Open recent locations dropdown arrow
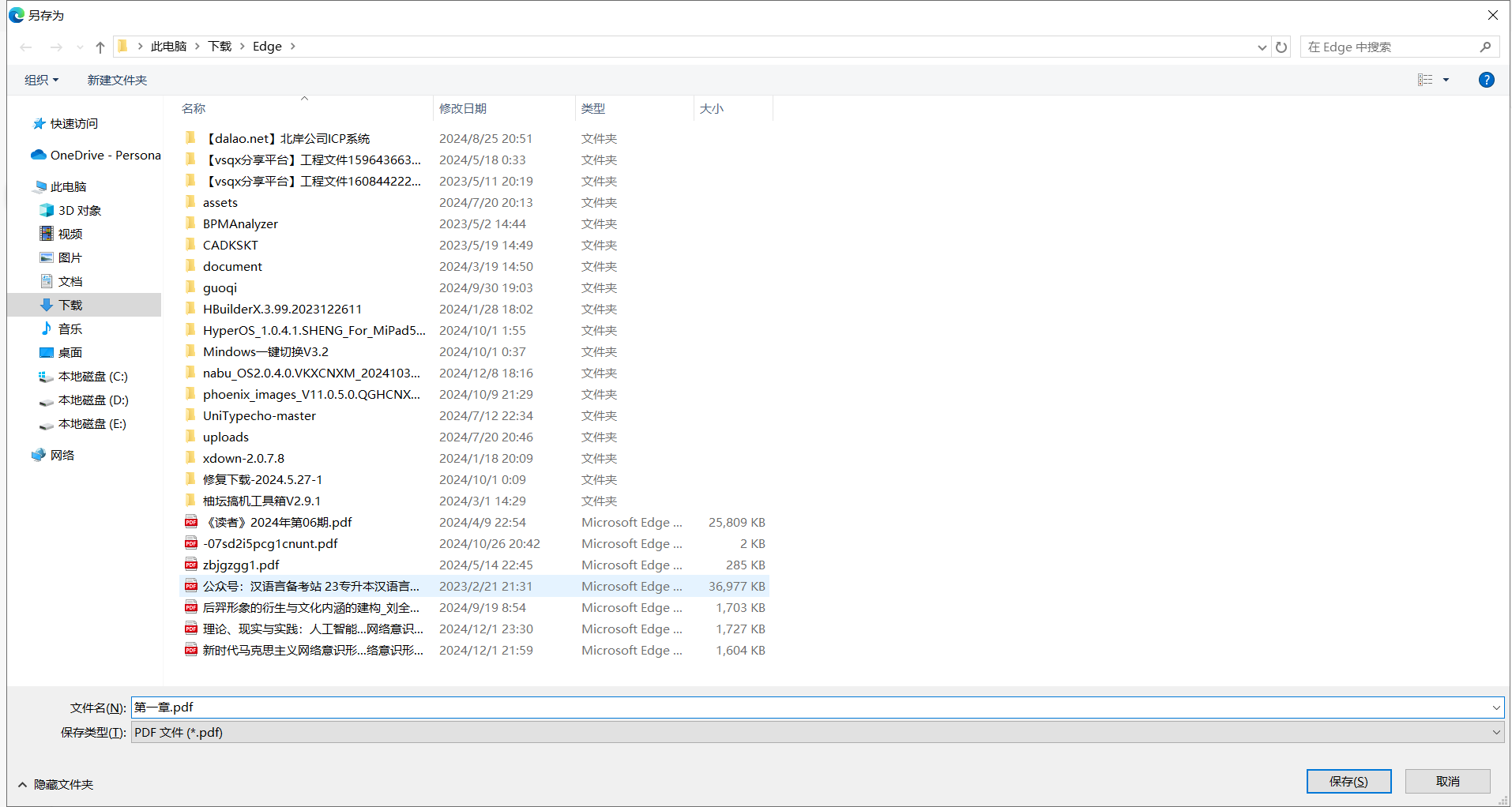This screenshot has height=807, width=1512. pos(80,47)
